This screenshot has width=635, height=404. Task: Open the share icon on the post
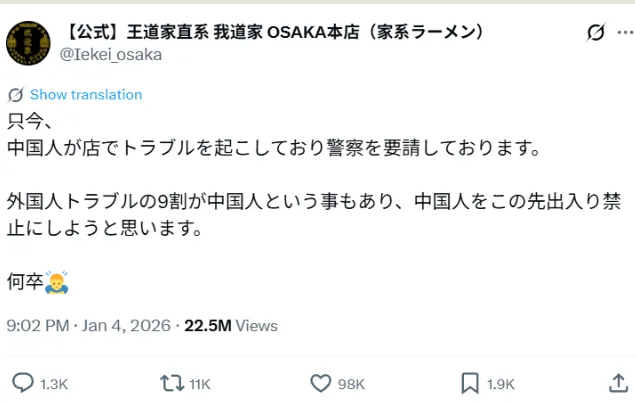click(x=618, y=382)
